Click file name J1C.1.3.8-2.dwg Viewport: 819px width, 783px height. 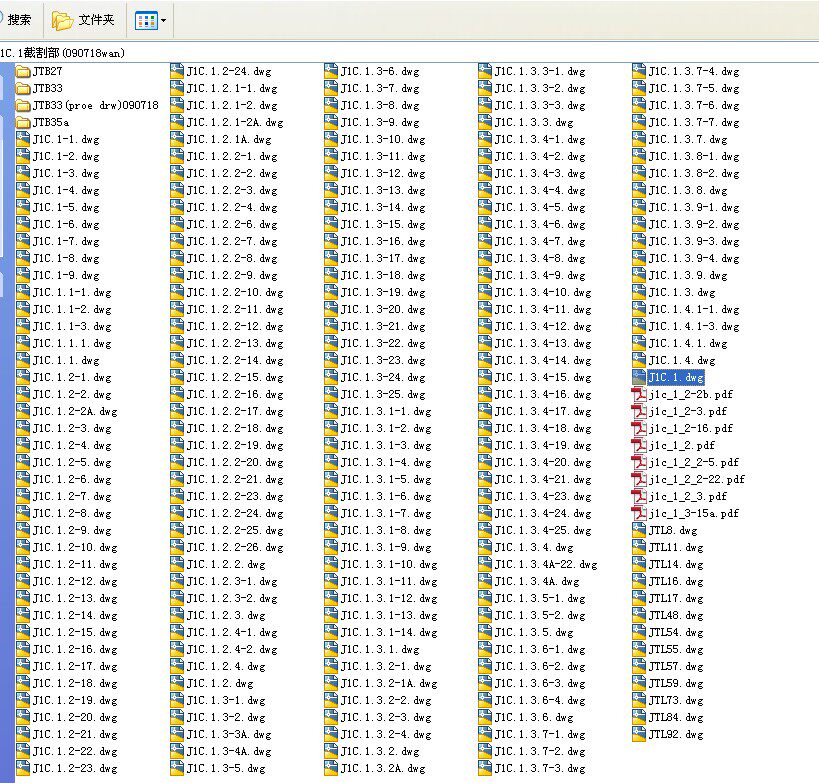point(694,173)
